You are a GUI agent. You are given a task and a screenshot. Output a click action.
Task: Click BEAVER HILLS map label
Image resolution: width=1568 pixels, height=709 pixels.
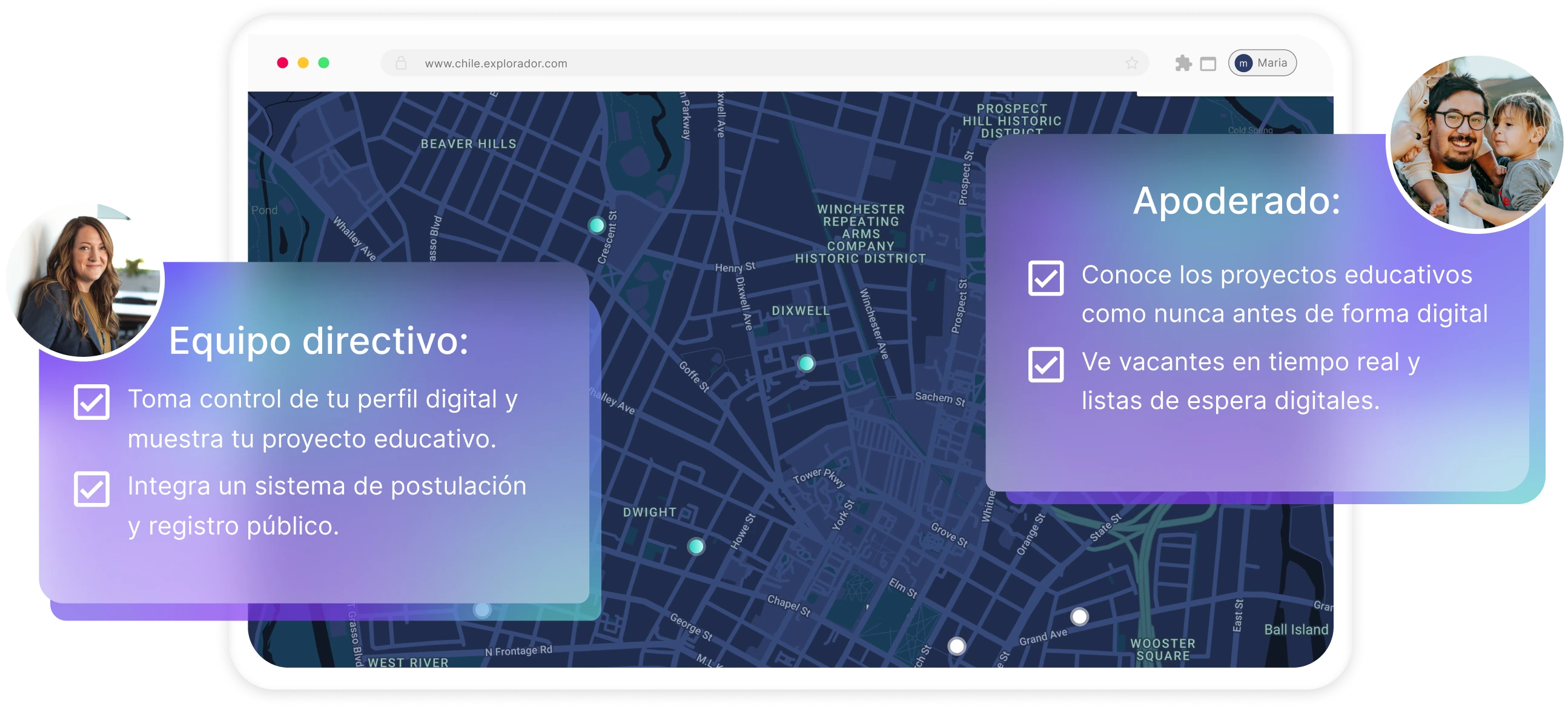point(468,144)
